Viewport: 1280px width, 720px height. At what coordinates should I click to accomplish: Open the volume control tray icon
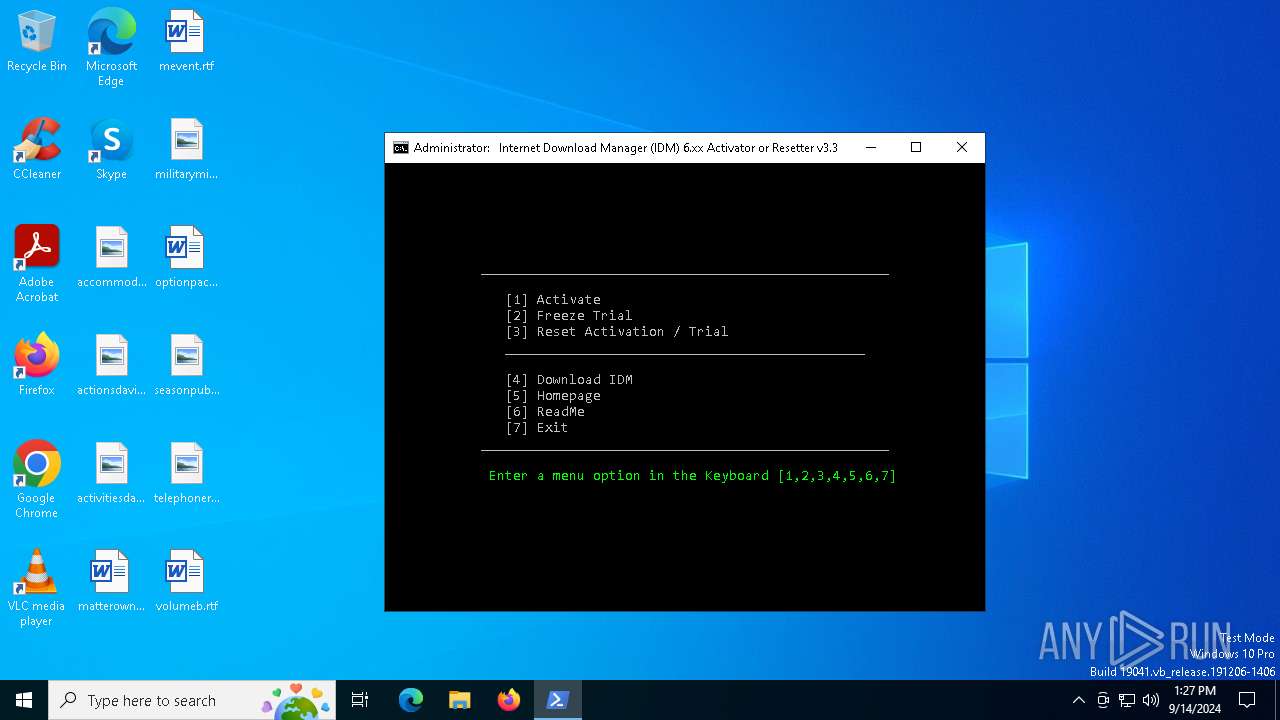click(x=1151, y=700)
